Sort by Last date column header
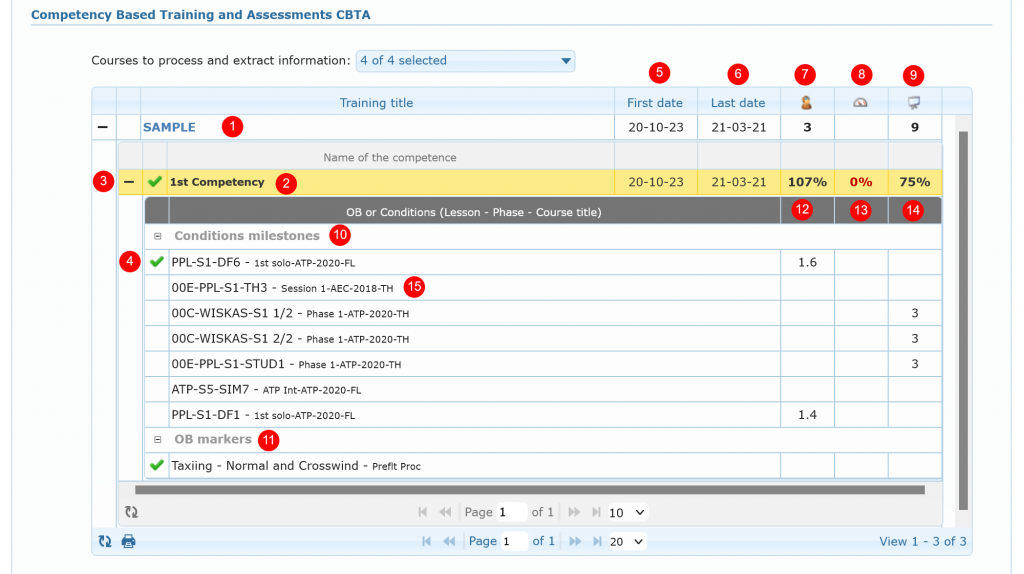This screenshot has height=574, width=1024. pos(738,102)
